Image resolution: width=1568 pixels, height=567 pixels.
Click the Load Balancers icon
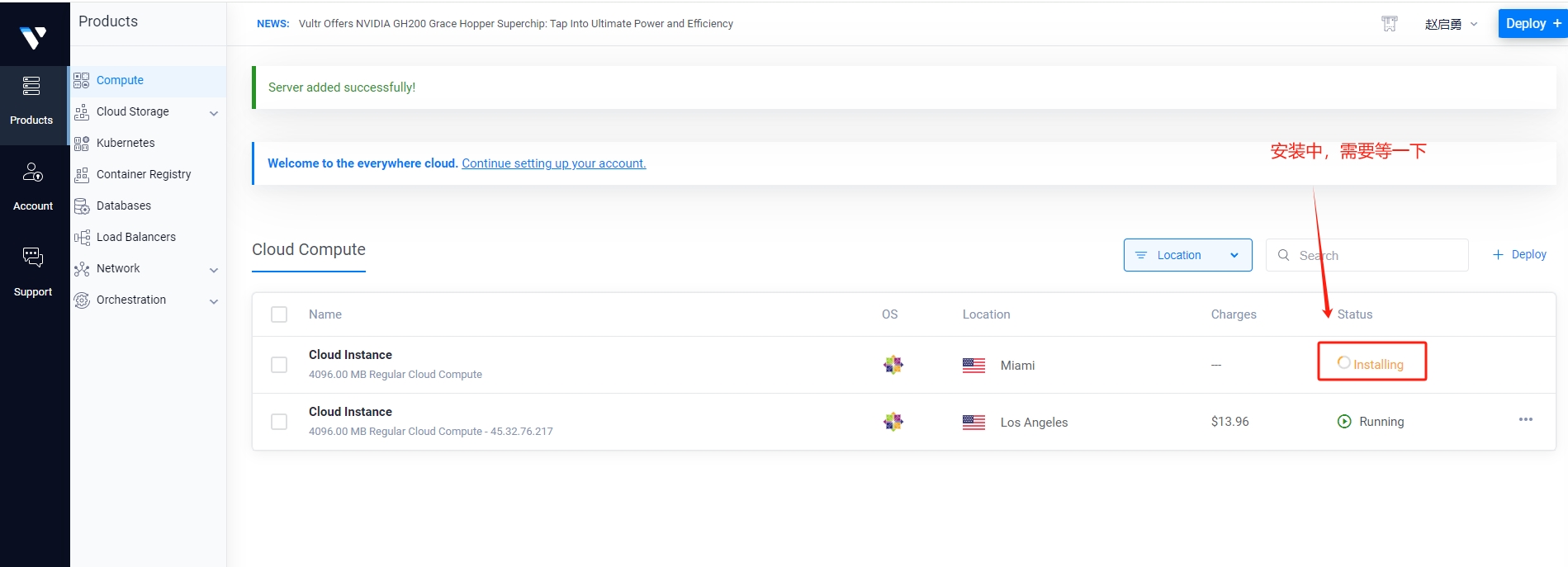(x=82, y=237)
